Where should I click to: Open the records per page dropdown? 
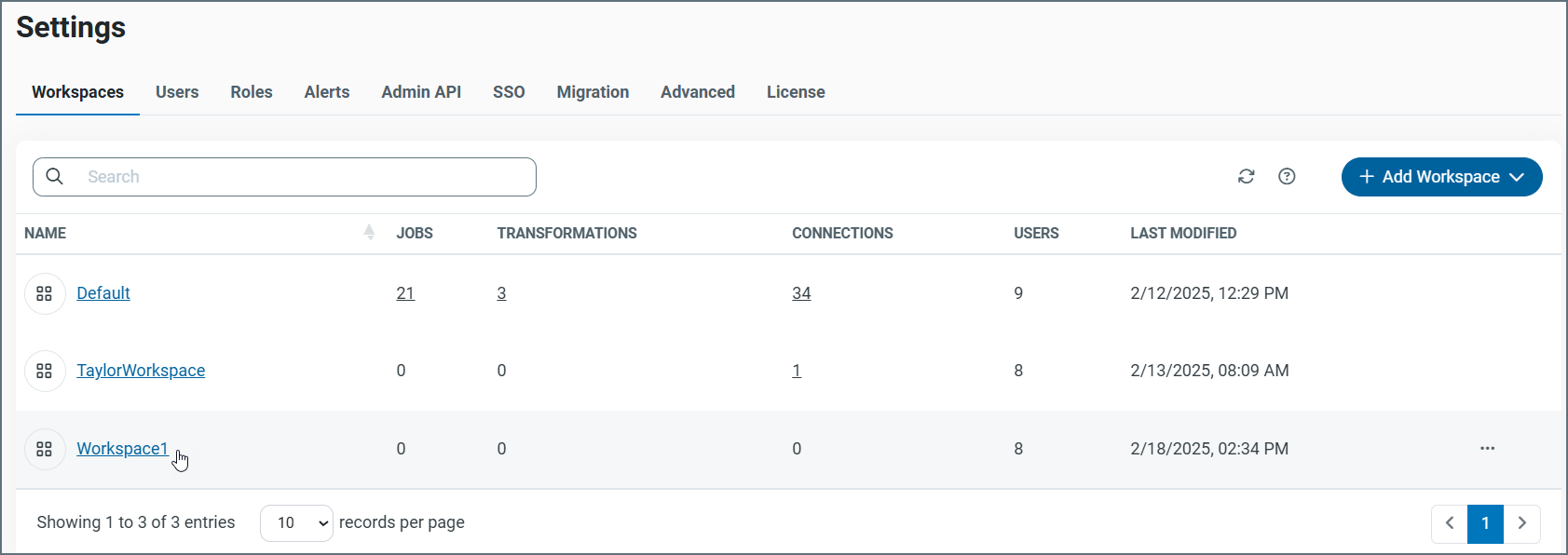[x=296, y=523]
